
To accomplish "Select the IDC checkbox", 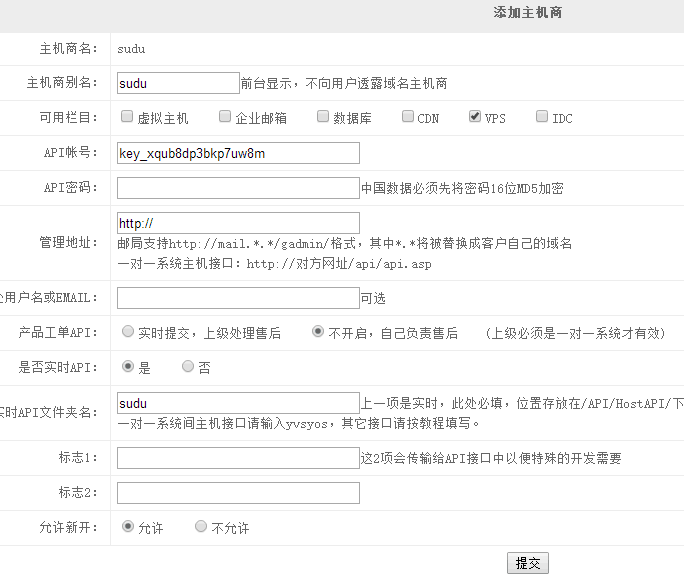I will pos(542,117).
